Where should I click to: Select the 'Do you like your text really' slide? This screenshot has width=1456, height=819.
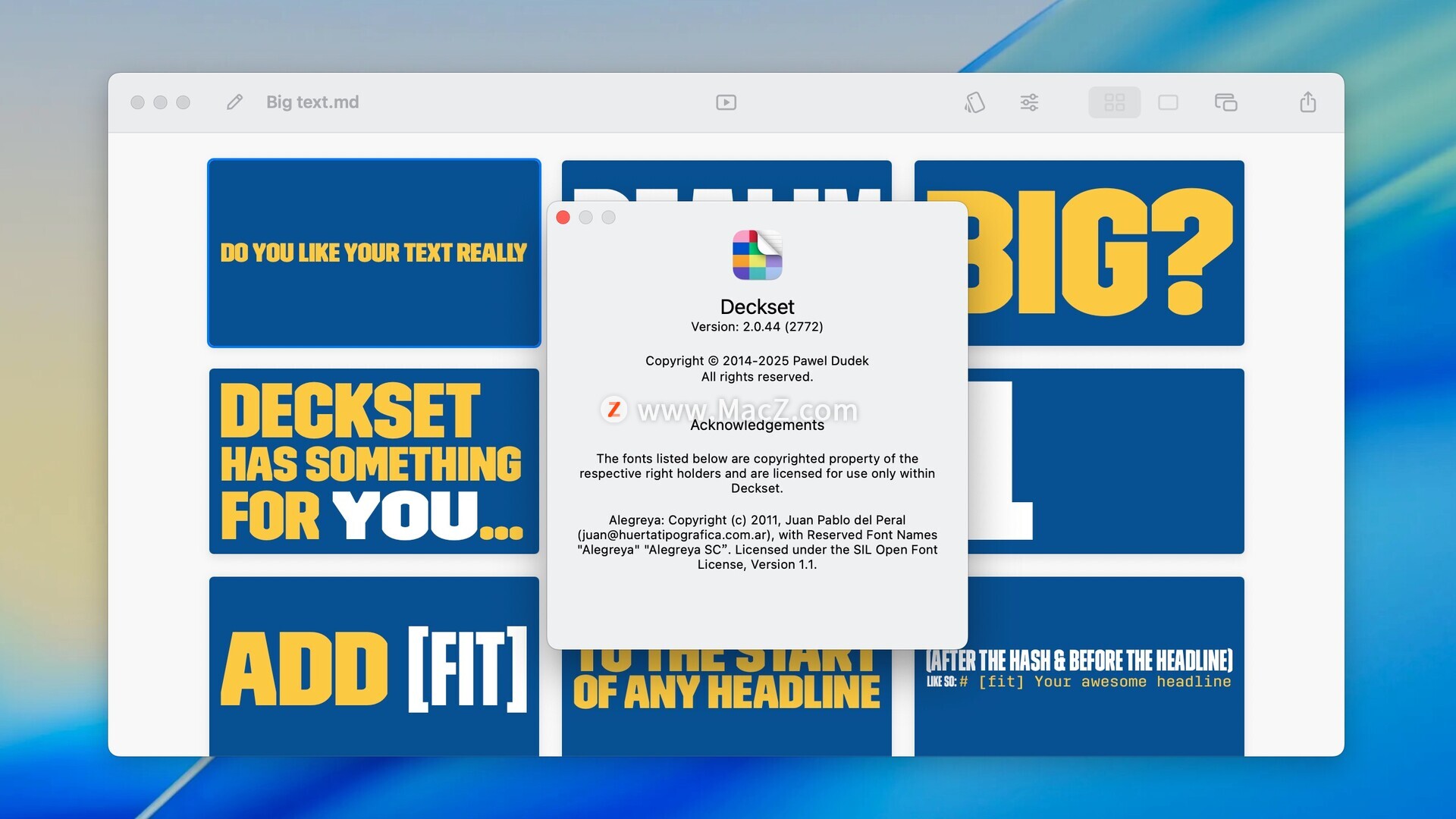click(374, 253)
